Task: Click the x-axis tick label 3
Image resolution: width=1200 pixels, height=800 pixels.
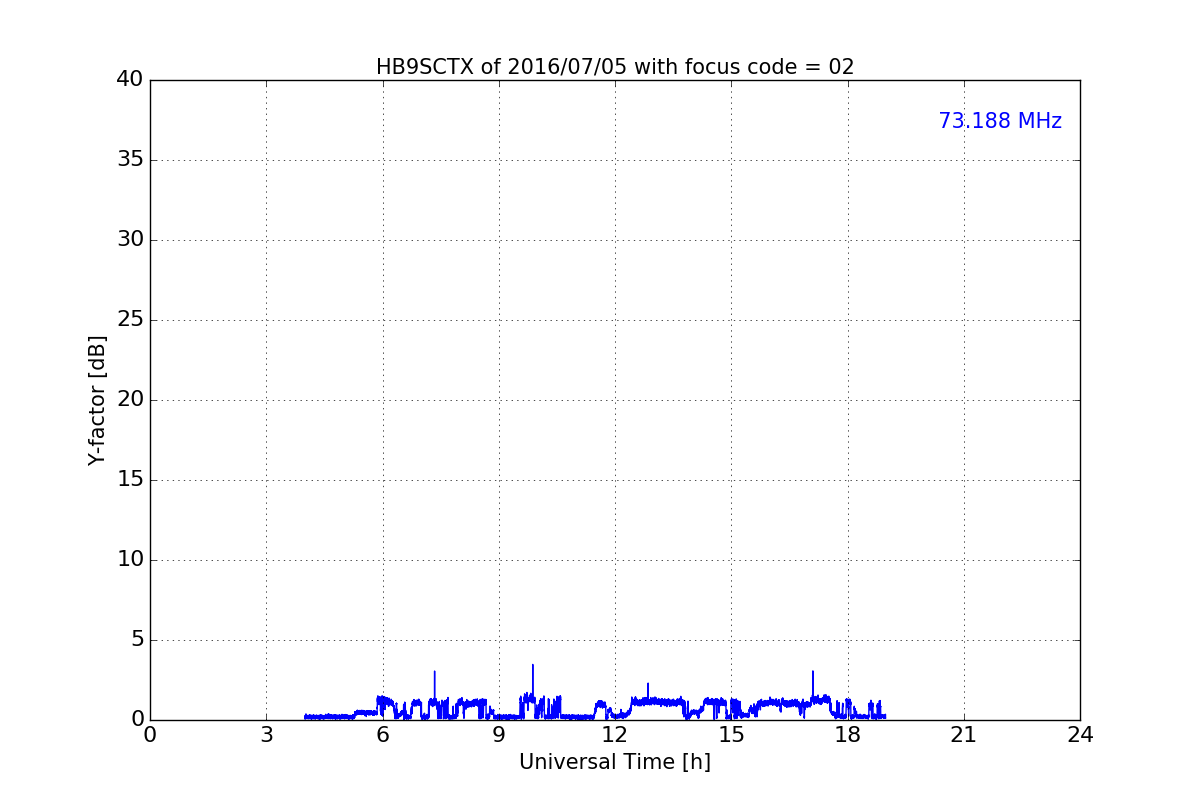Action: point(266,735)
